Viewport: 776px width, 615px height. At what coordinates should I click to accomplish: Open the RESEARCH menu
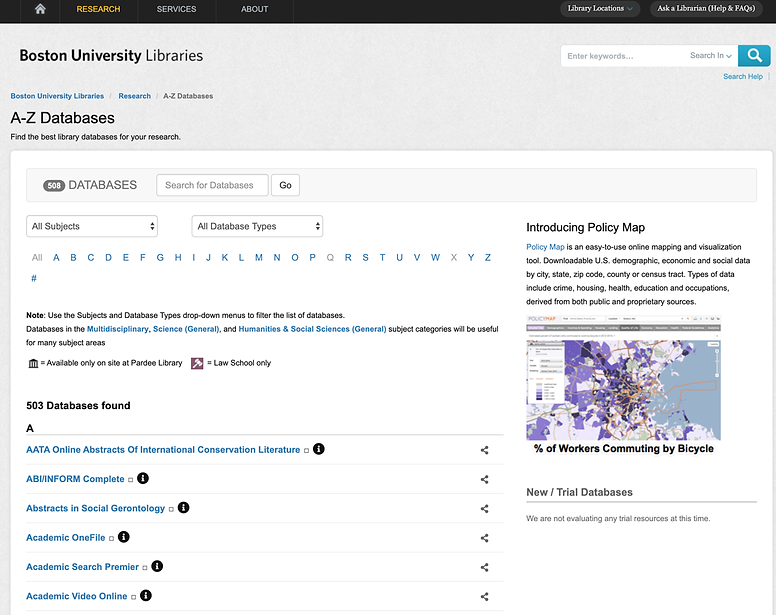click(98, 9)
